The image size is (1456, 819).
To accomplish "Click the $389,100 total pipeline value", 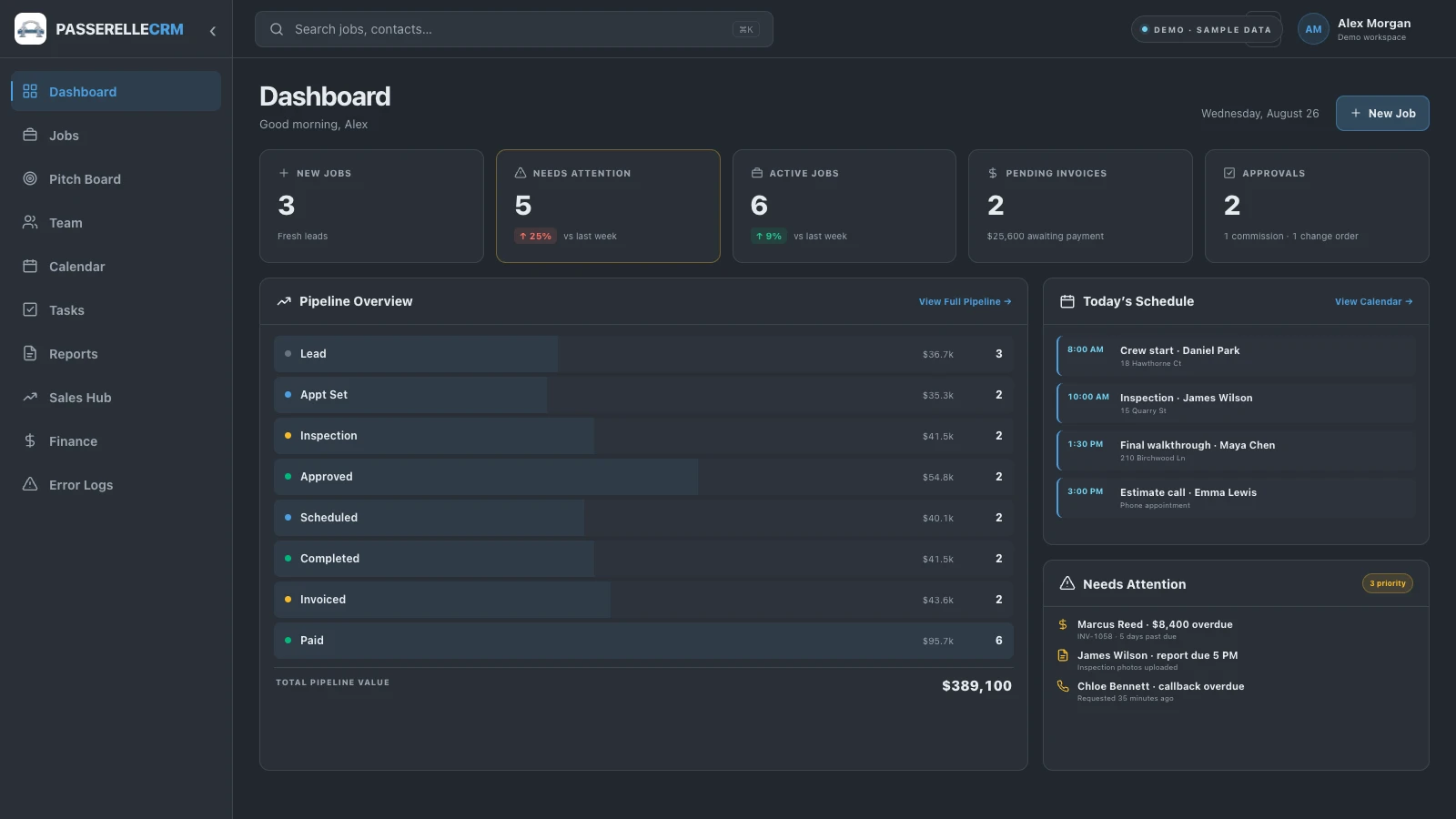I will click(x=976, y=685).
